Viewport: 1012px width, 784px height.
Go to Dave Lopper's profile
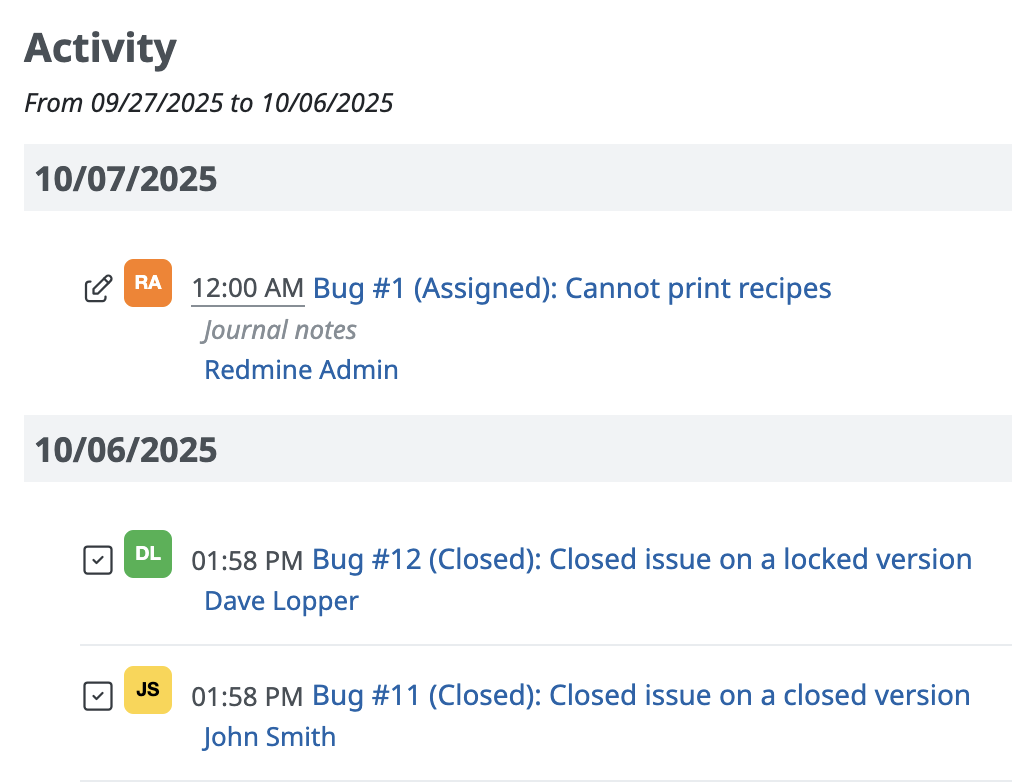[x=281, y=601]
